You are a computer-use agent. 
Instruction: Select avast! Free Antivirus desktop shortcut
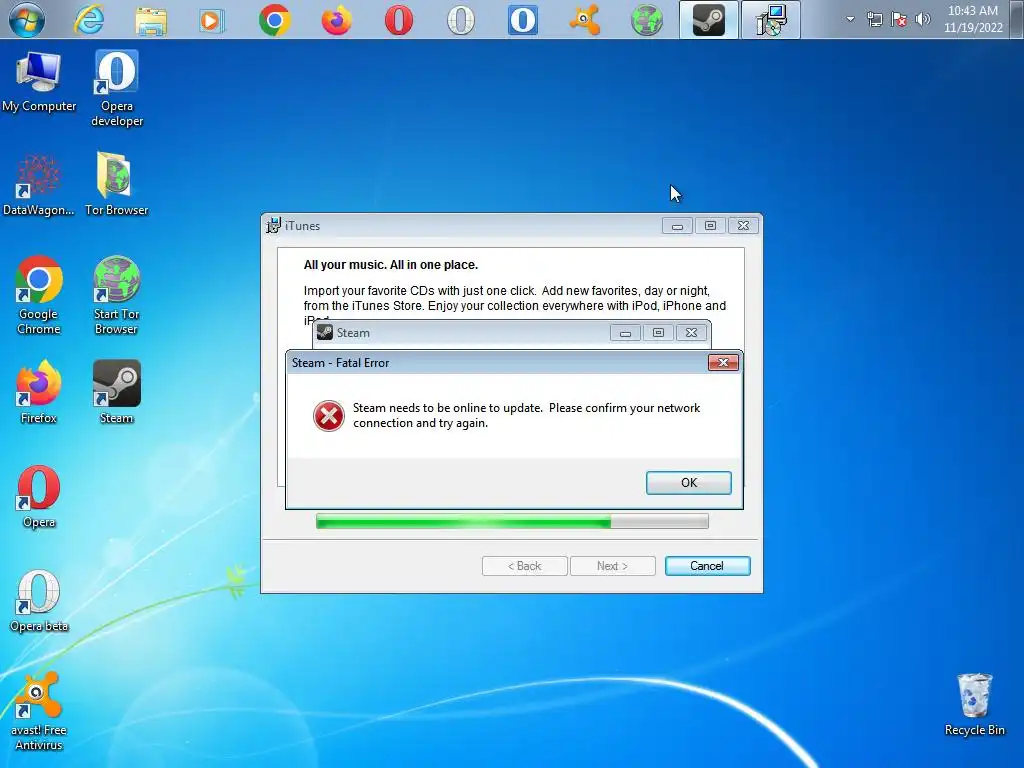(x=39, y=712)
